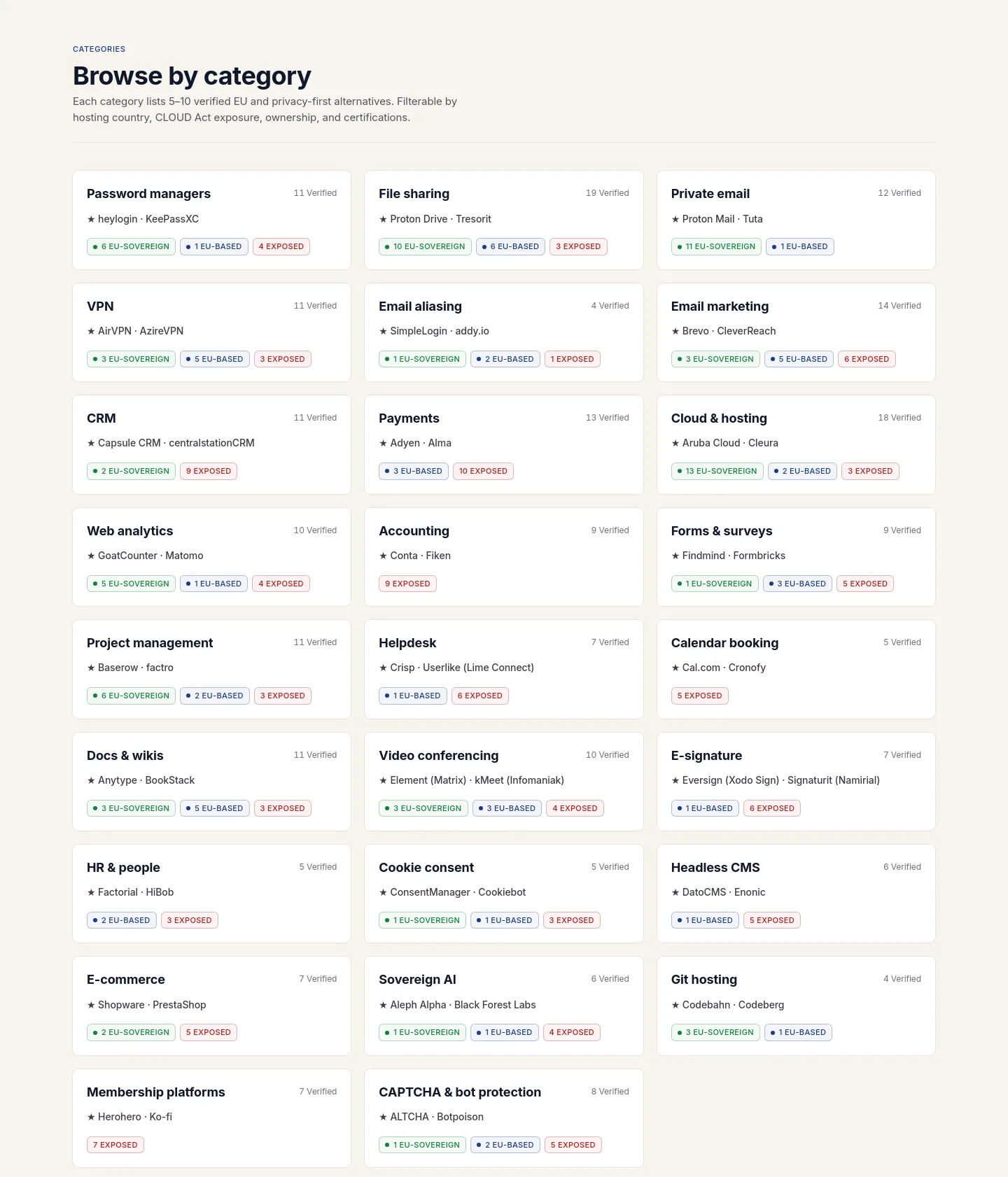
Task: Click the "7 EXPOSED" badge under Membership platforms
Action: pos(115,1145)
